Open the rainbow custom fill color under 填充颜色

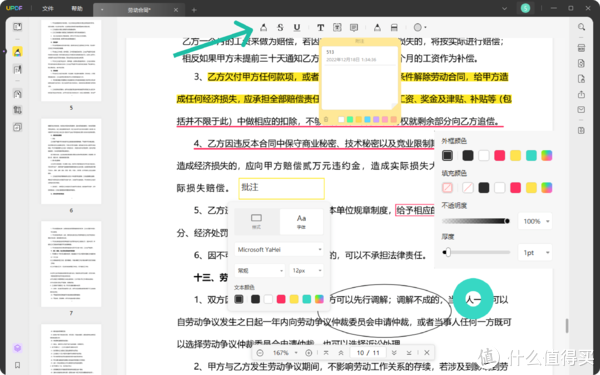tap(547, 188)
